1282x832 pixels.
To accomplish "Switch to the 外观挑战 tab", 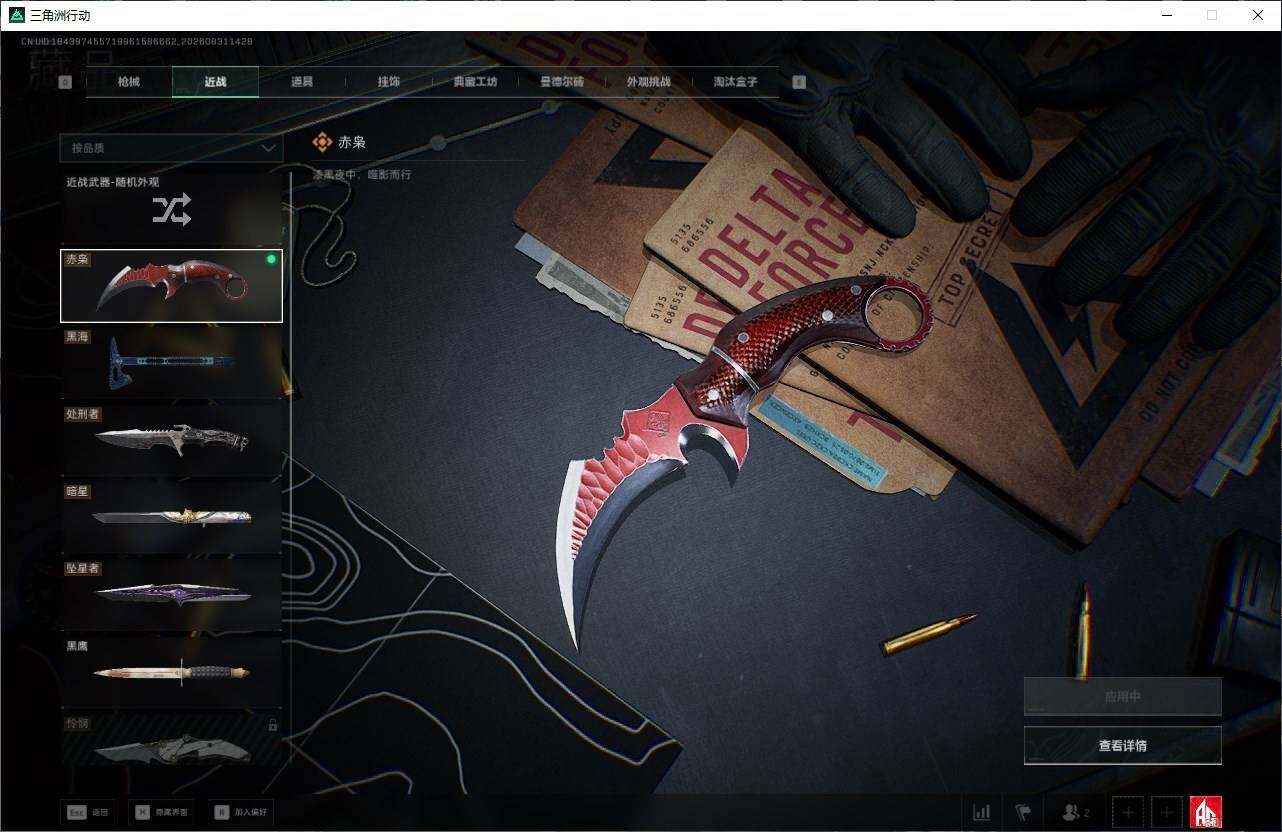I will (648, 82).
